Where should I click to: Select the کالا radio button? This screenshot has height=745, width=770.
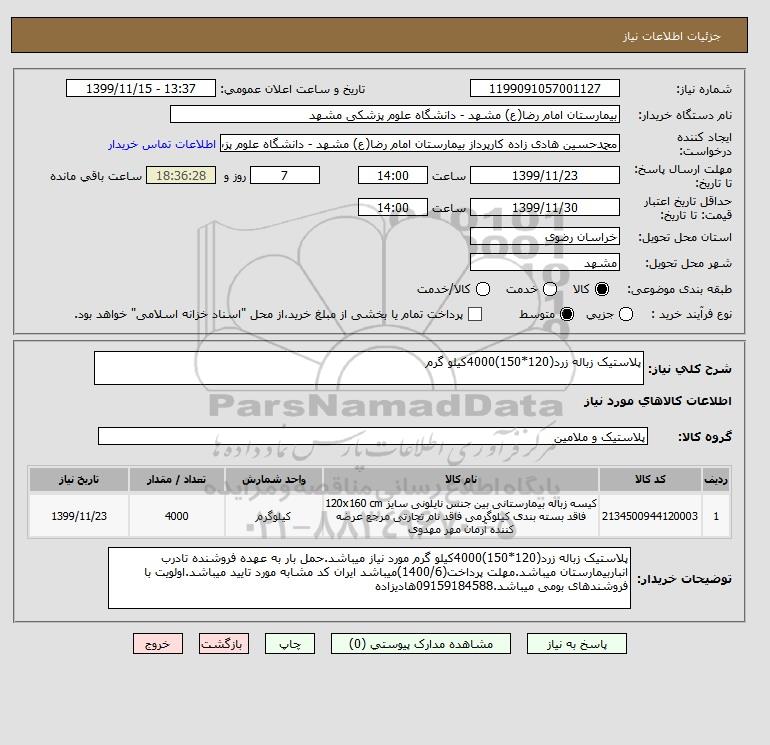tap(602, 289)
